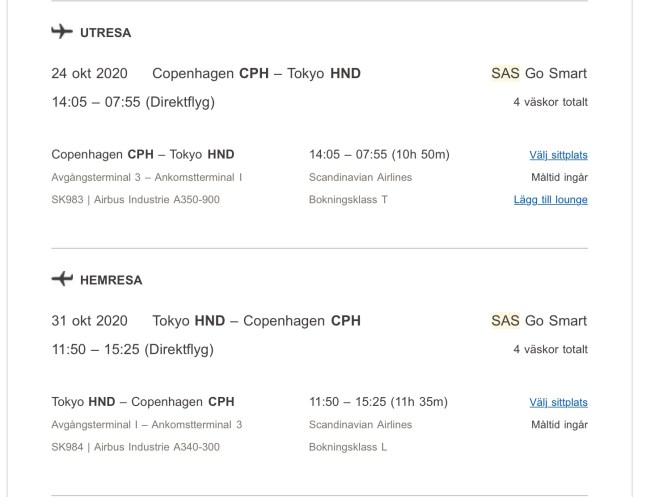Click Måltid ingår under the outbound flight
663x497 pixels.
559,178
